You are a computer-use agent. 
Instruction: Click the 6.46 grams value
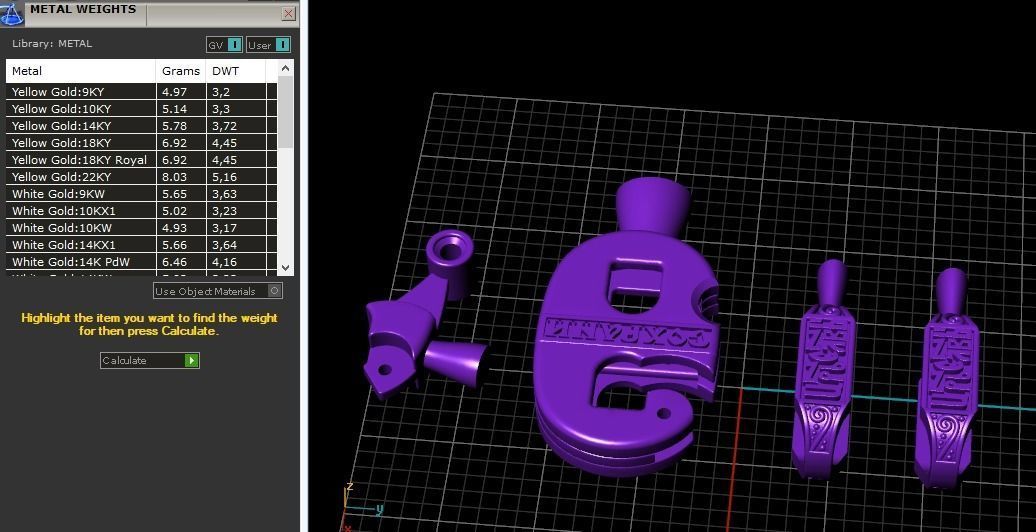[x=174, y=262]
